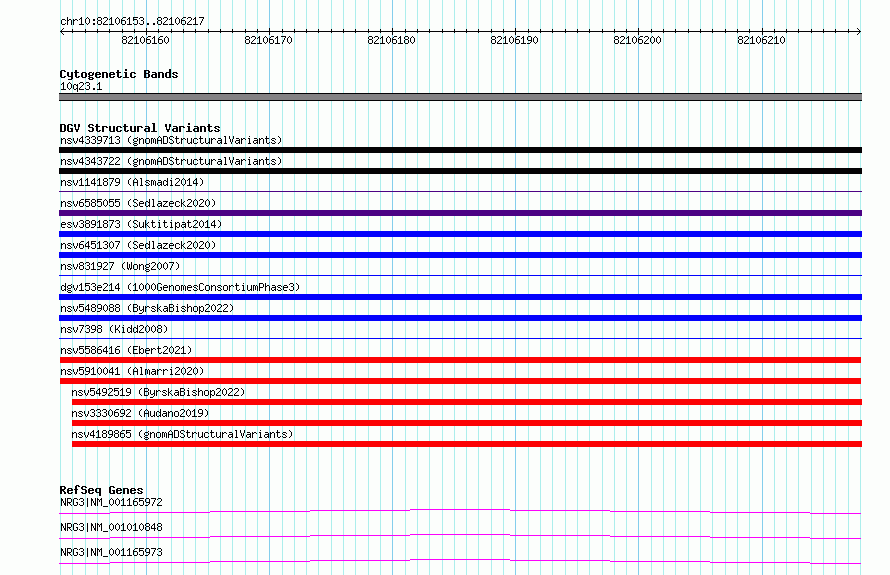Click ruler position 82106190

515,40
